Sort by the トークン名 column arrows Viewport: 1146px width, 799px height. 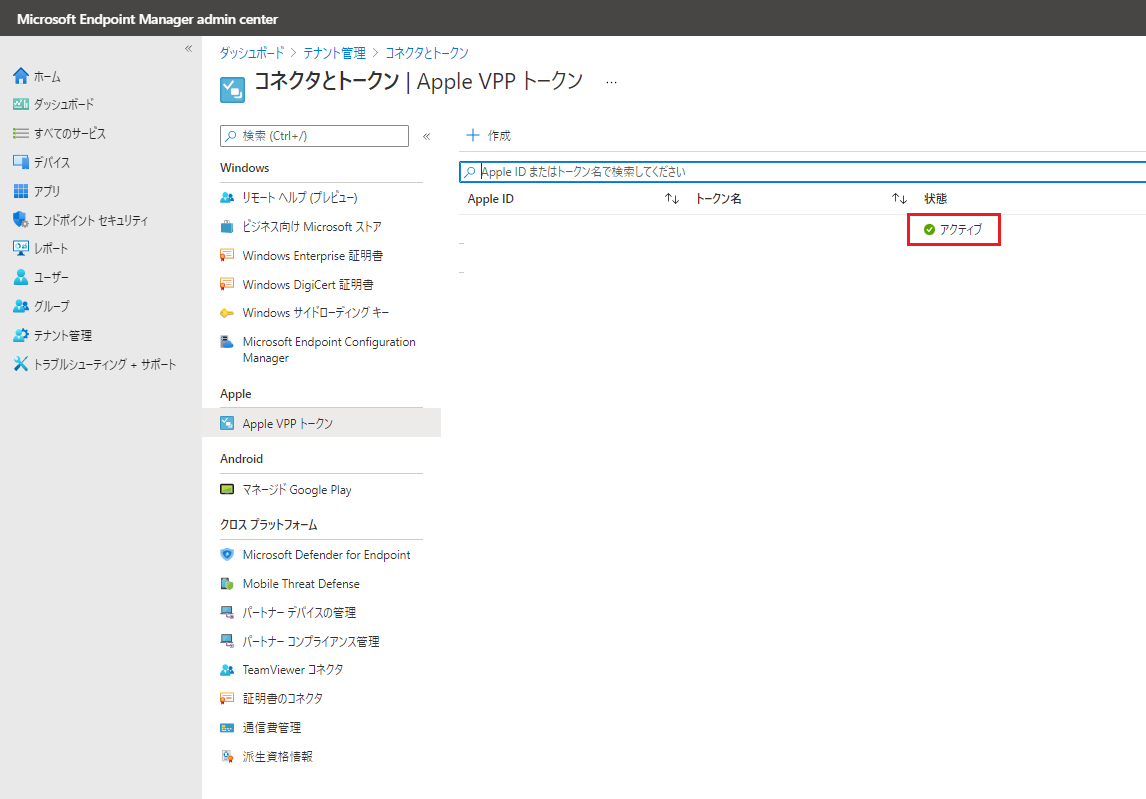(x=899, y=199)
